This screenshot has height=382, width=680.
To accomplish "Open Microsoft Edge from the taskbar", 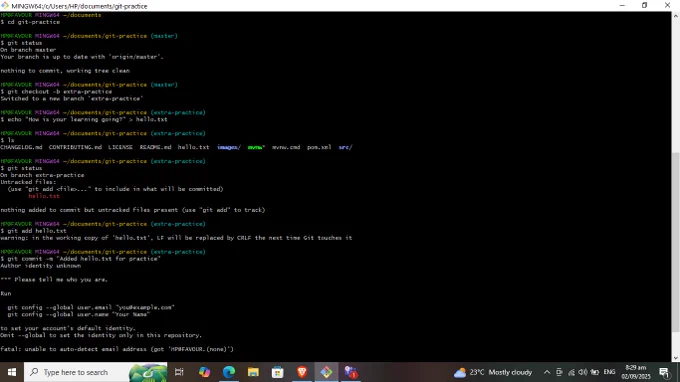I will 229,372.
